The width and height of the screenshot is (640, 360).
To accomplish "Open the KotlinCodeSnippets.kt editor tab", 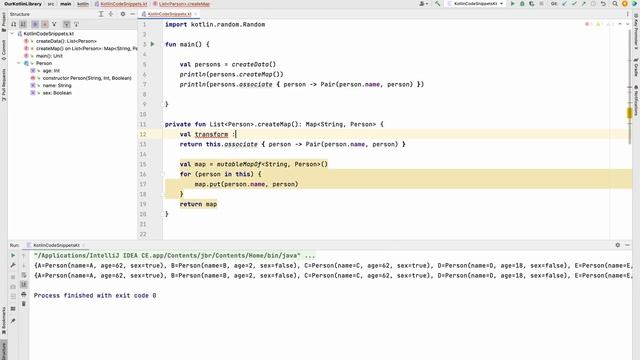I will (x=169, y=14).
